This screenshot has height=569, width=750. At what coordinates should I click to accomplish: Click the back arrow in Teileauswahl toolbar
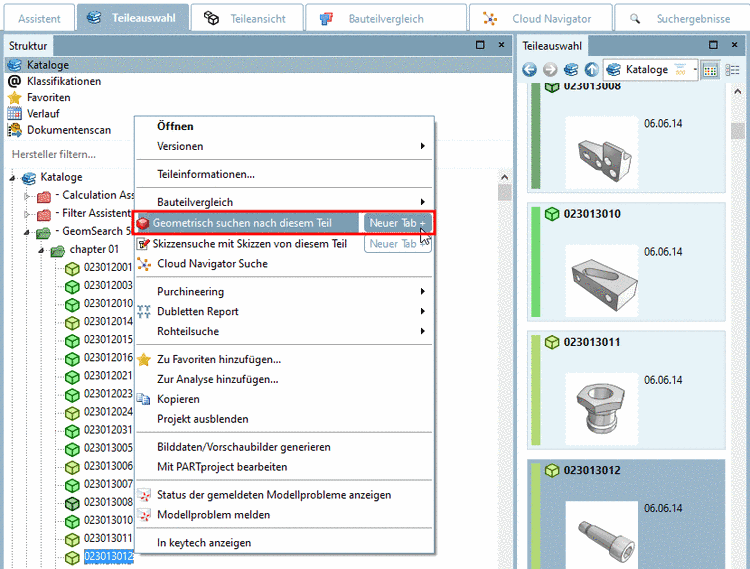point(529,70)
